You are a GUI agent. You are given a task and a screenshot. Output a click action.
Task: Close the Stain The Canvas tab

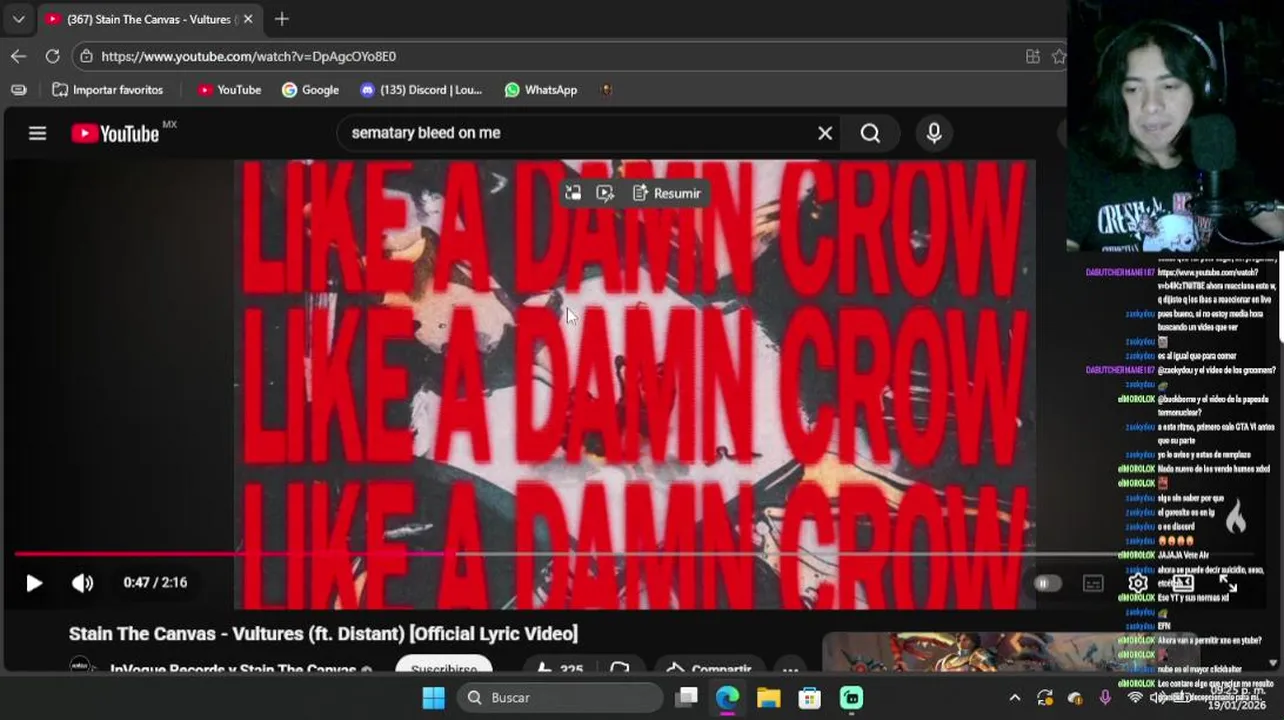tap(248, 19)
